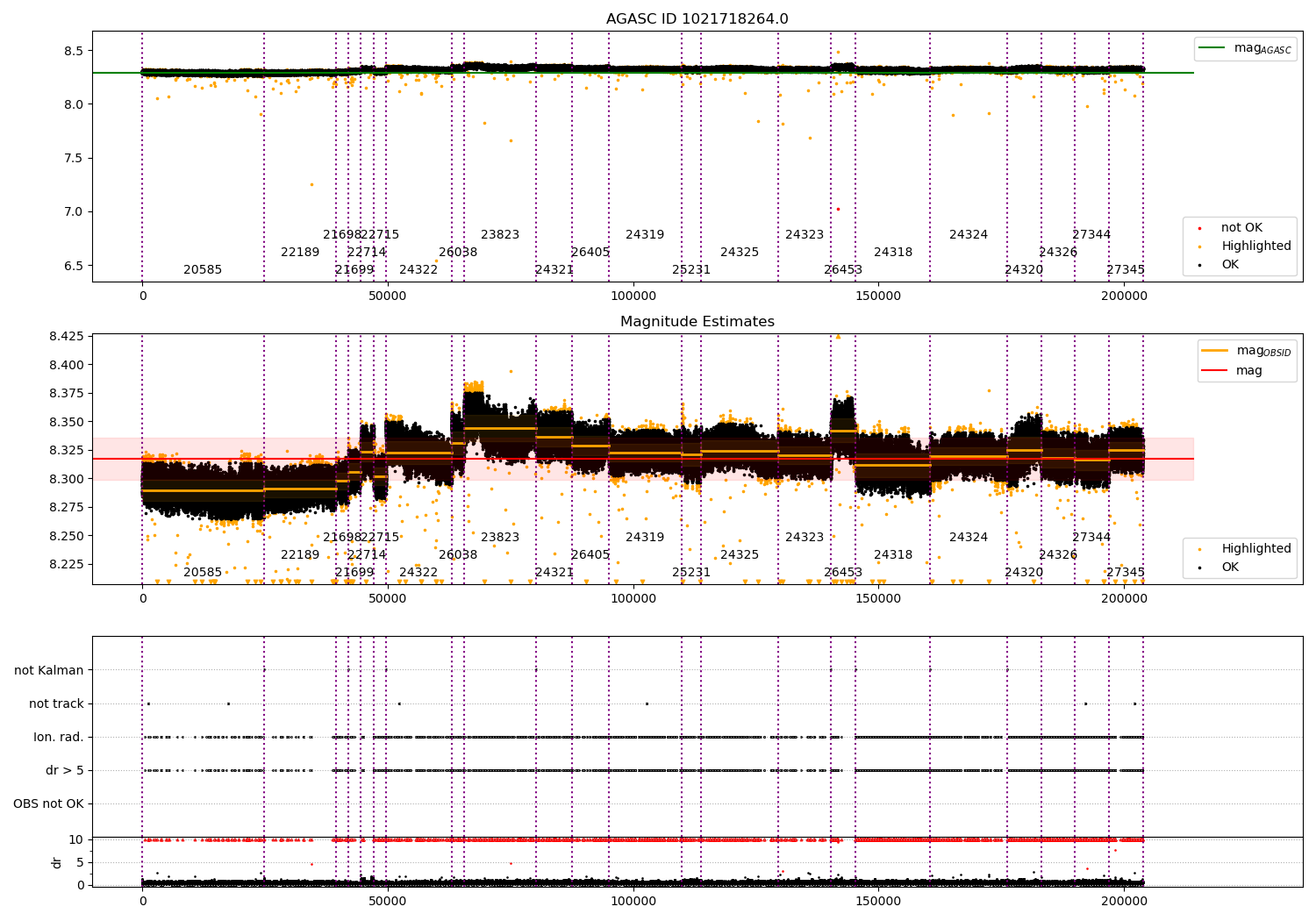Click the 'AGASC ID 1021718264.0' plot title
Screen dimensions: 1316x921
[x=697, y=19]
